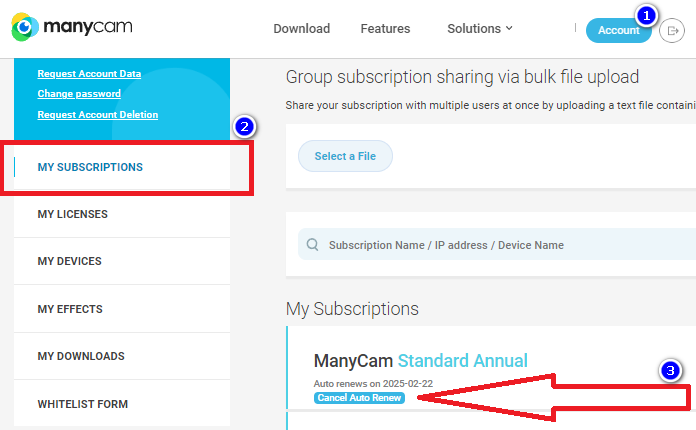Image resolution: width=696 pixels, height=430 pixels.
Task: Click the Select a File button
Action: click(345, 156)
